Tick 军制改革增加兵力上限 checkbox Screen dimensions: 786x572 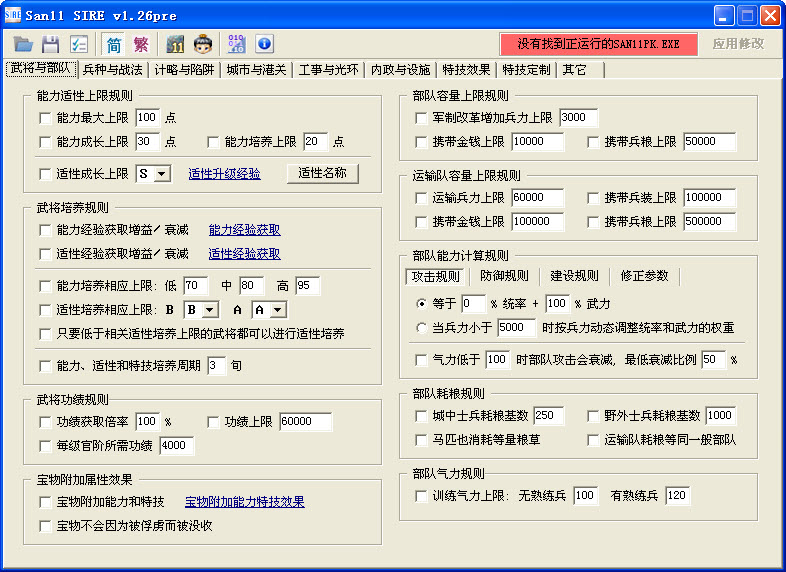click(x=421, y=118)
